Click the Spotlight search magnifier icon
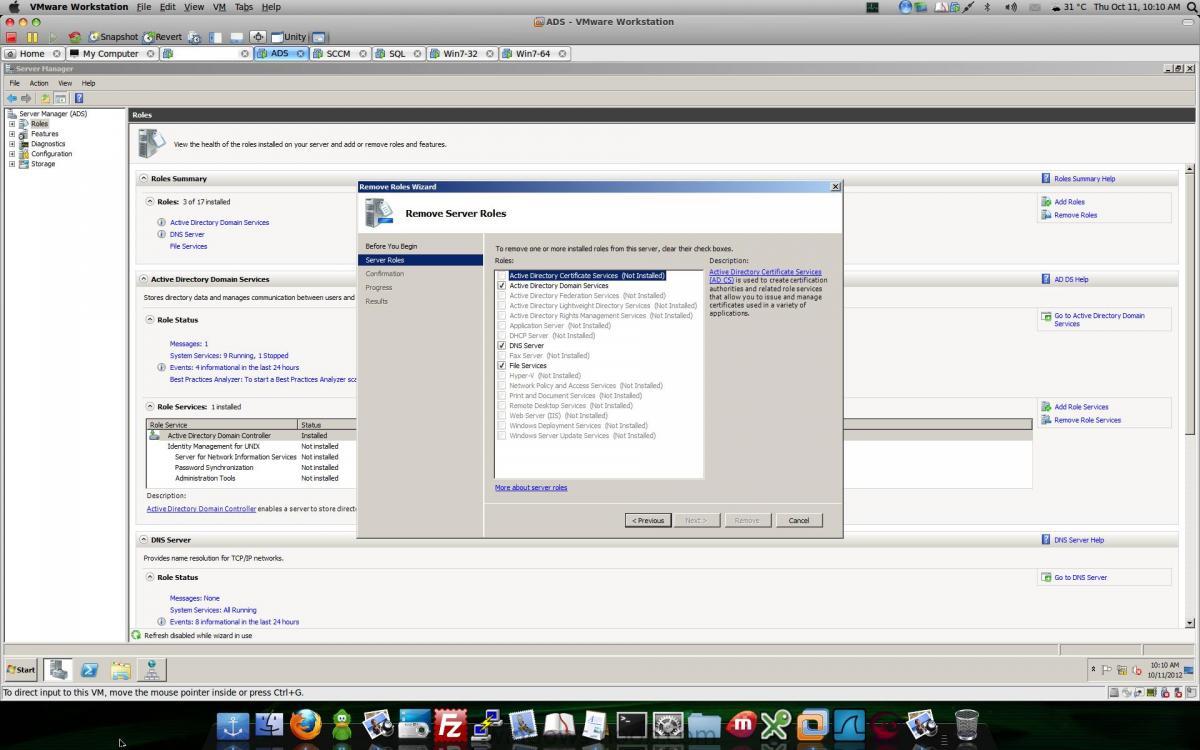This screenshot has height=750, width=1200. click(x=1190, y=7)
